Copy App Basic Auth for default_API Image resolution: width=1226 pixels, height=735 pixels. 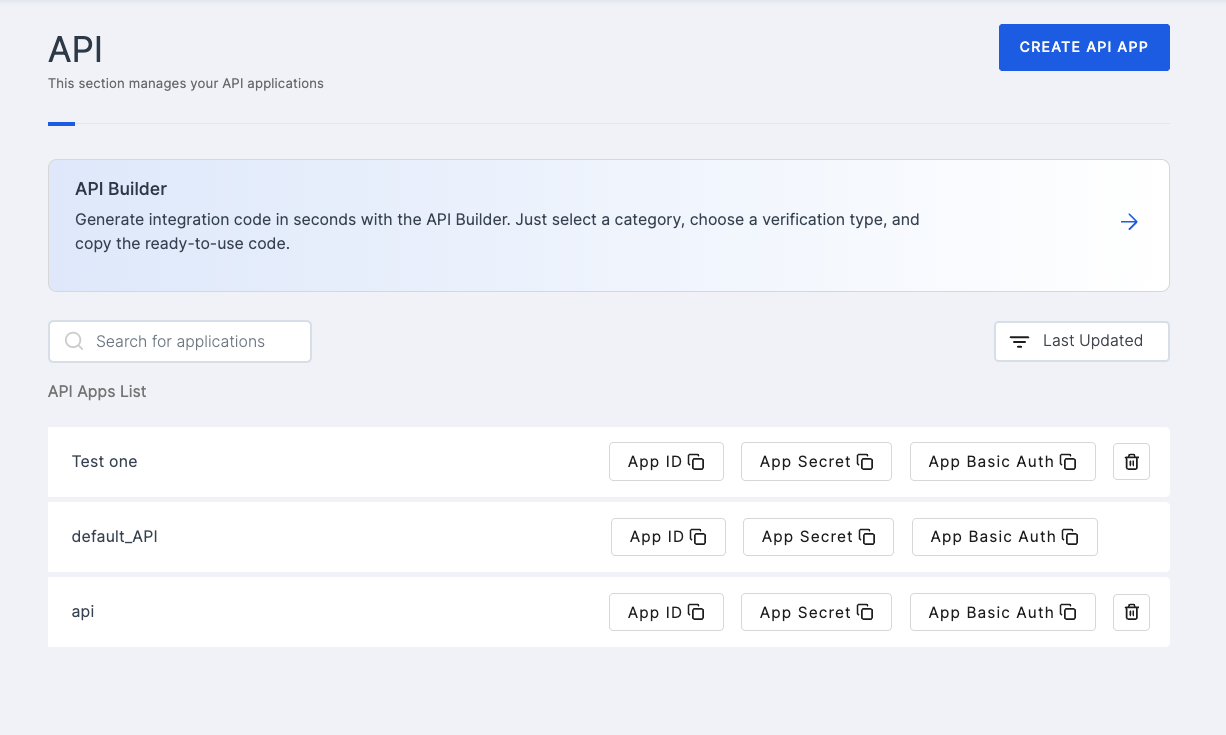coord(1004,537)
